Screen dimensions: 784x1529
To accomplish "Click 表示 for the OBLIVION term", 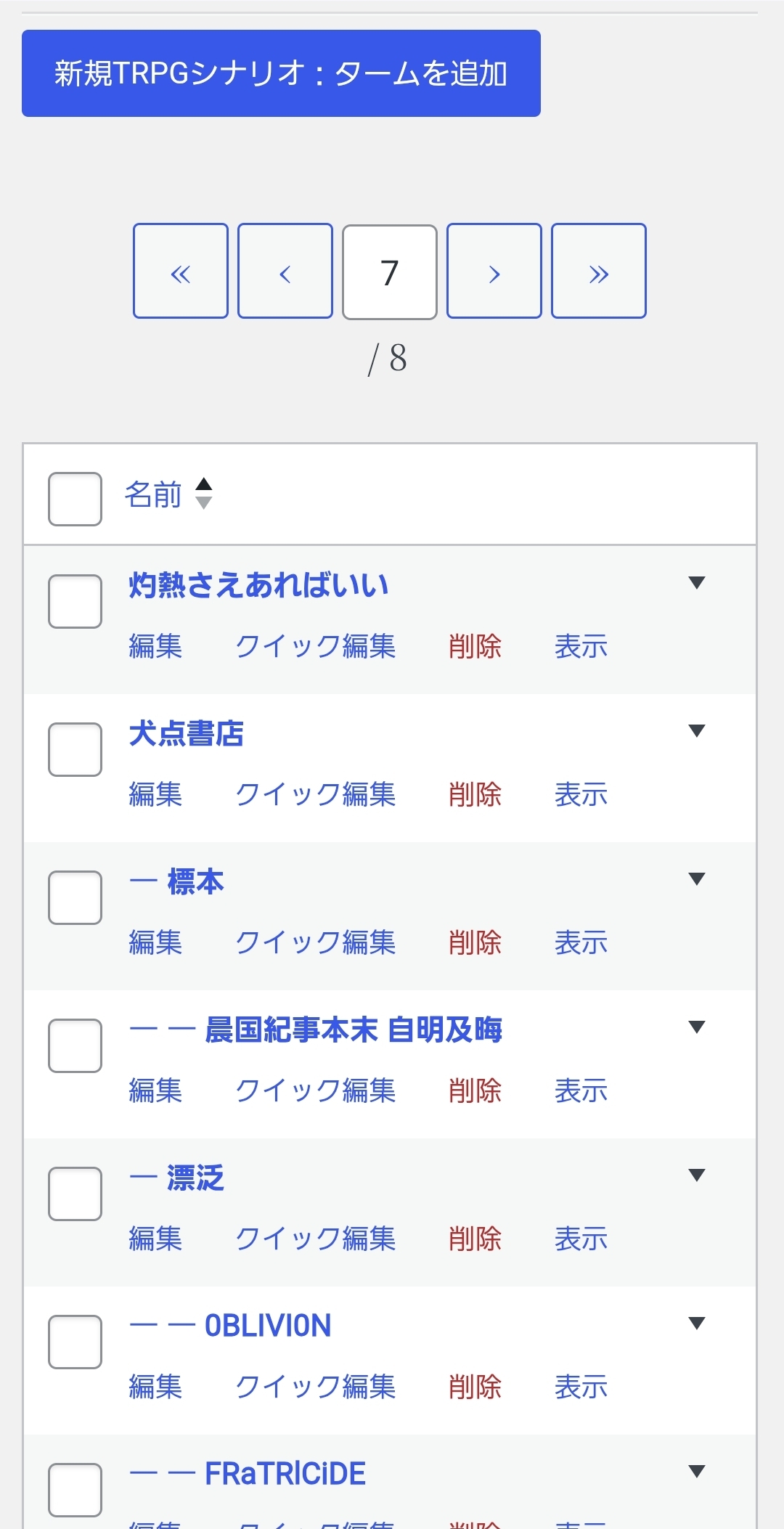I will click(581, 1387).
